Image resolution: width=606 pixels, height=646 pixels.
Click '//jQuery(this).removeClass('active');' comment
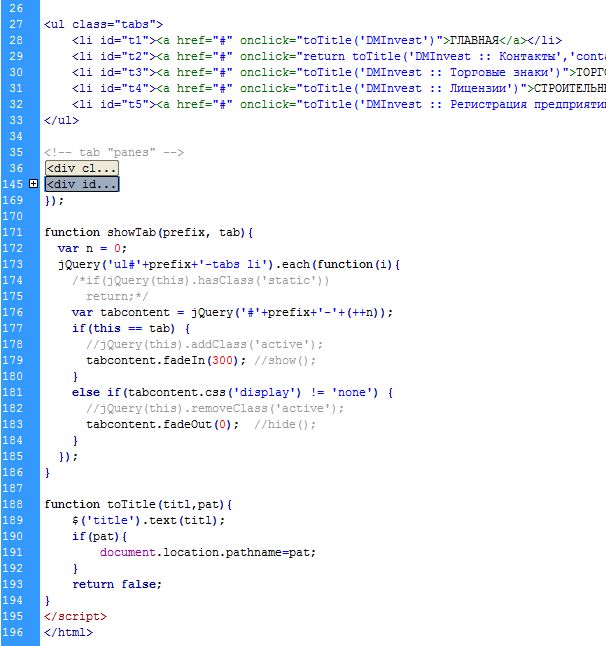pyautogui.click(x=215, y=408)
